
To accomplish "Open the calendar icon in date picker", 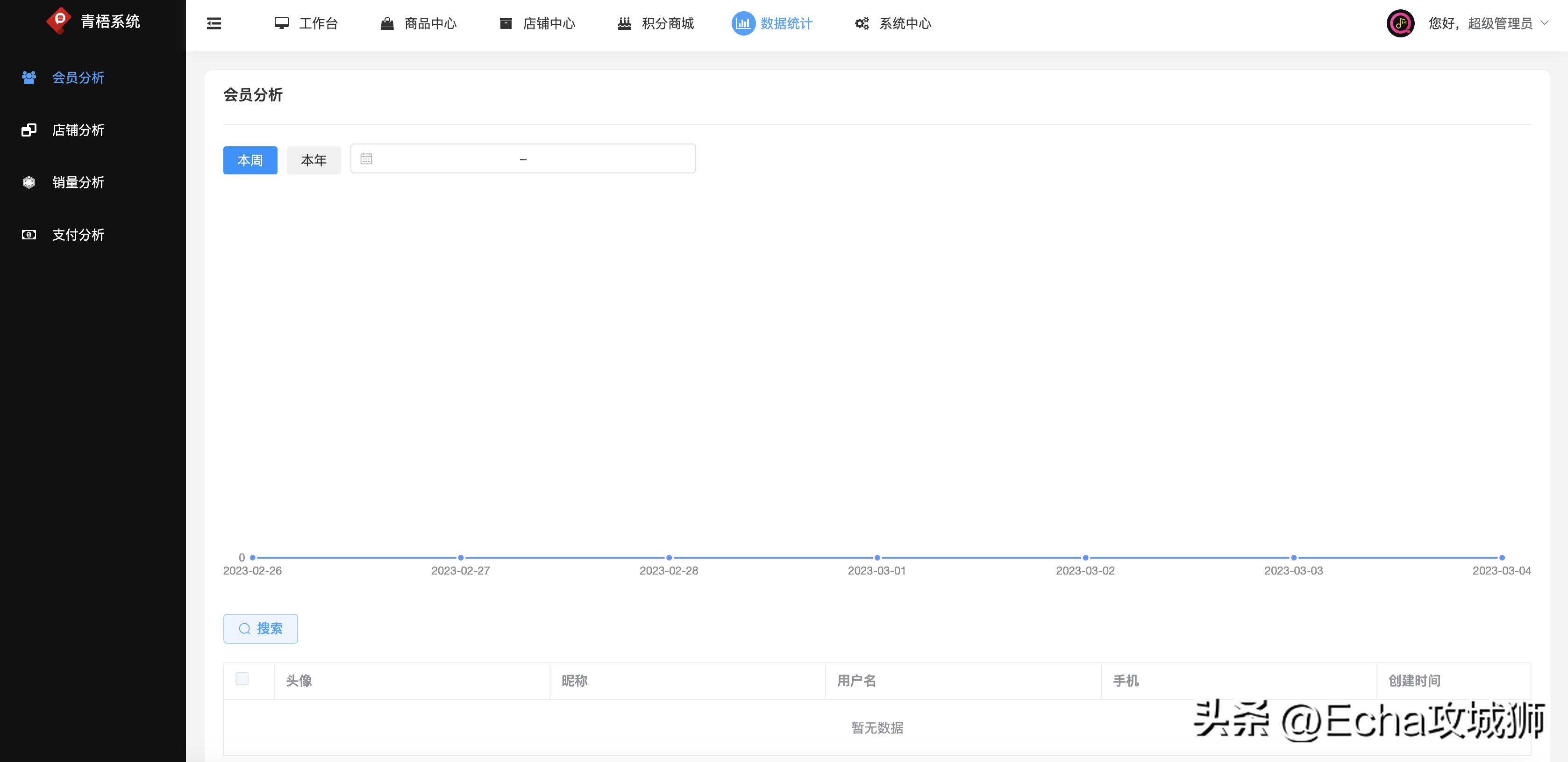I will pos(366,158).
